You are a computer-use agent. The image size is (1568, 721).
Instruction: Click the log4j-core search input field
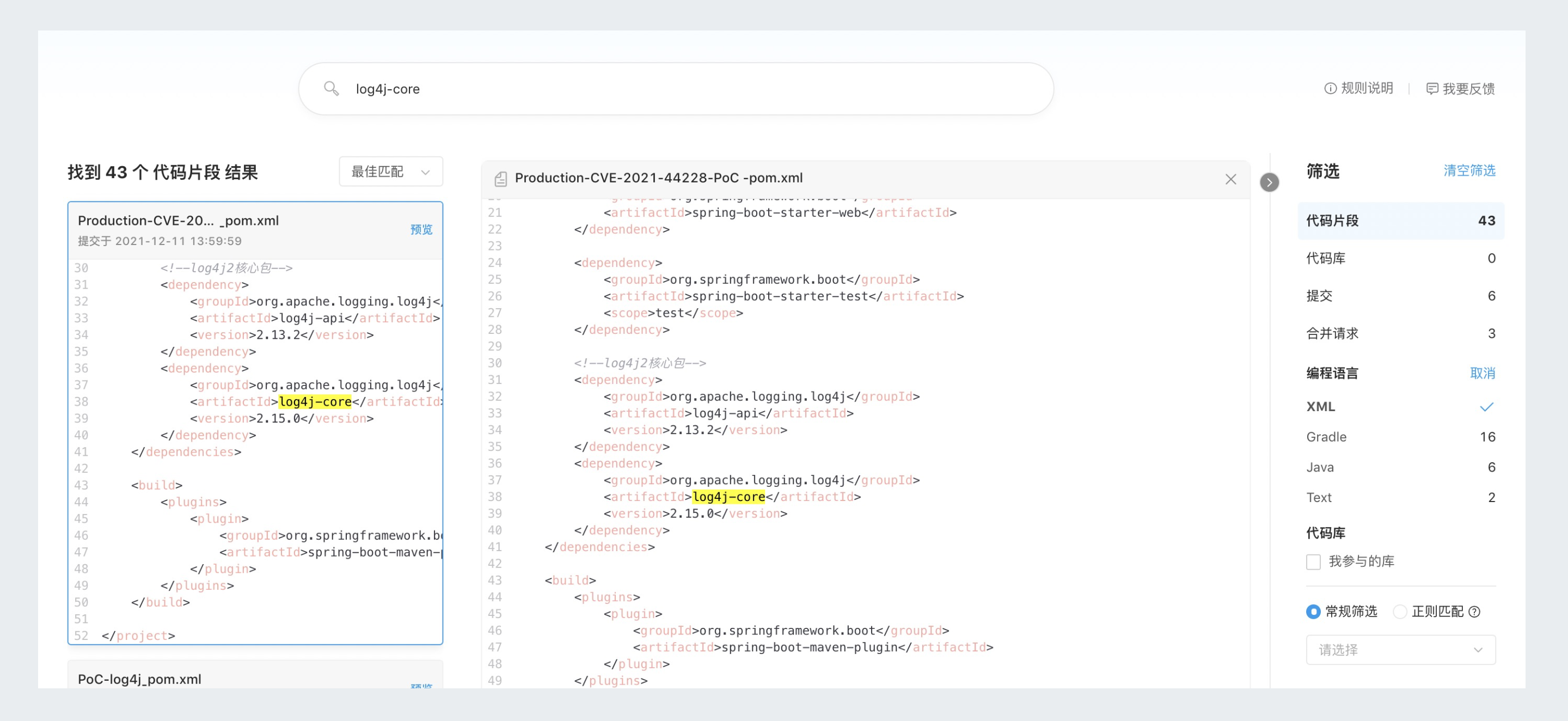(676, 89)
